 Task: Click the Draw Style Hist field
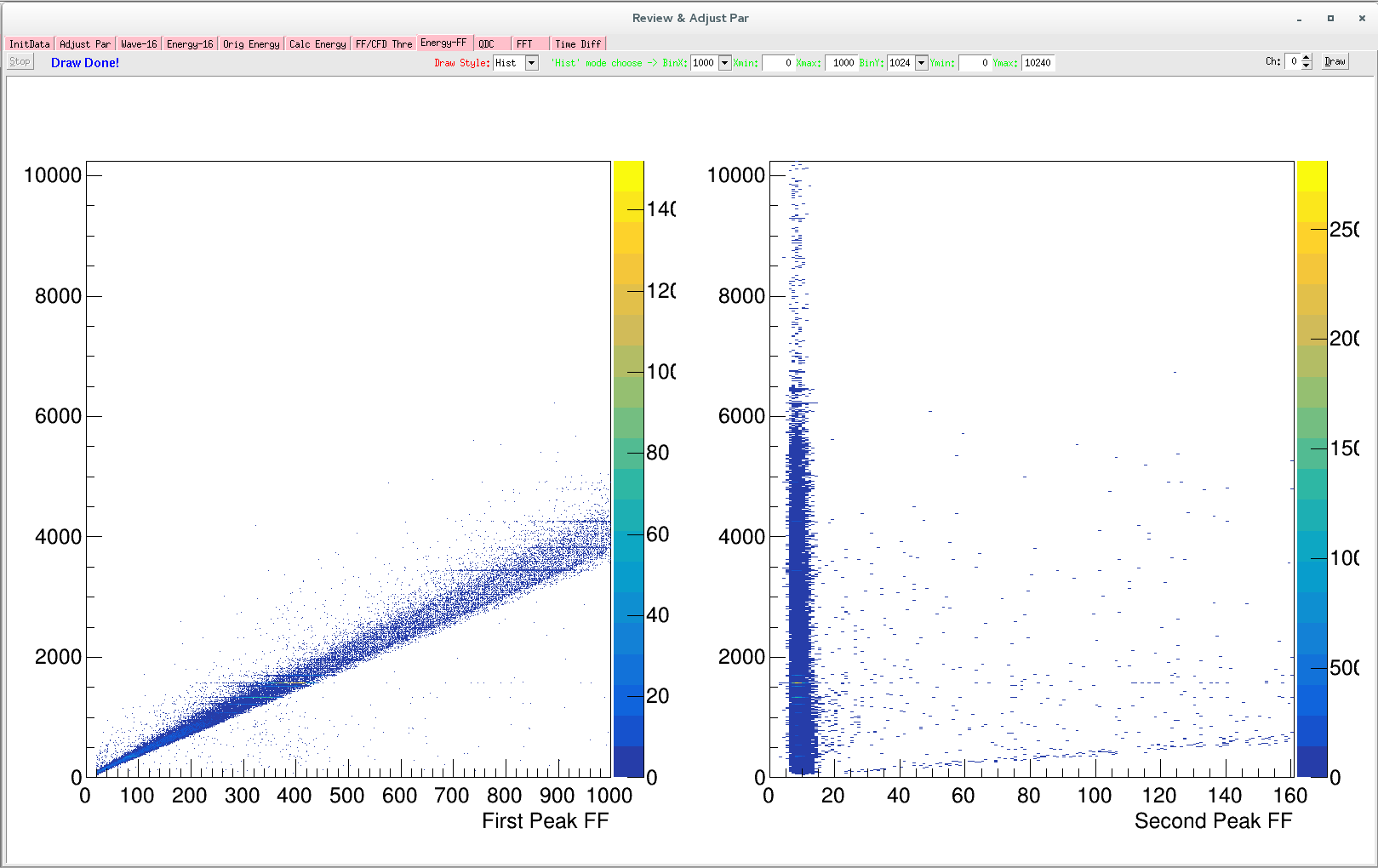click(509, 63)
